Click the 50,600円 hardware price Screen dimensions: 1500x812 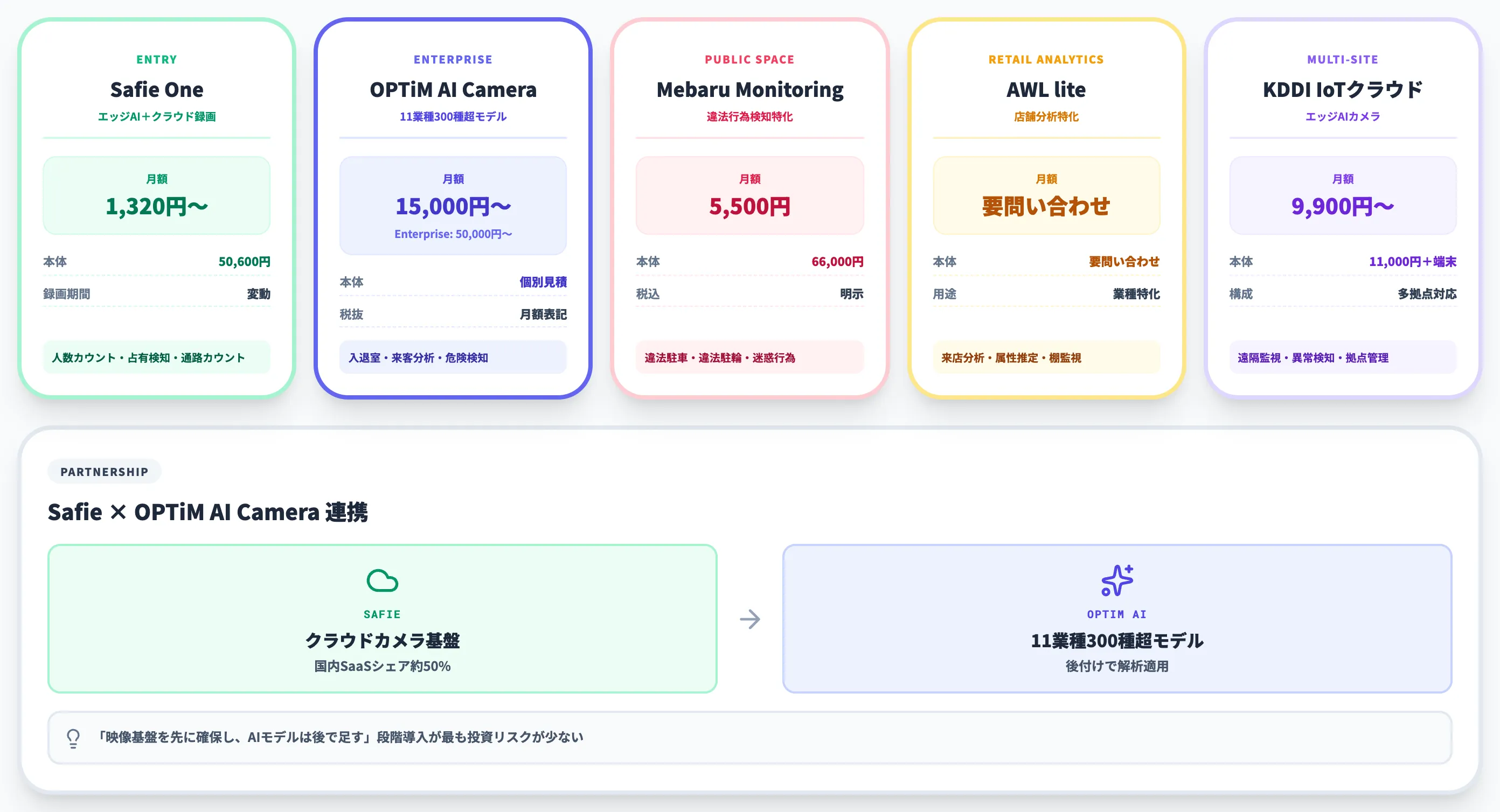pos(244,261)
